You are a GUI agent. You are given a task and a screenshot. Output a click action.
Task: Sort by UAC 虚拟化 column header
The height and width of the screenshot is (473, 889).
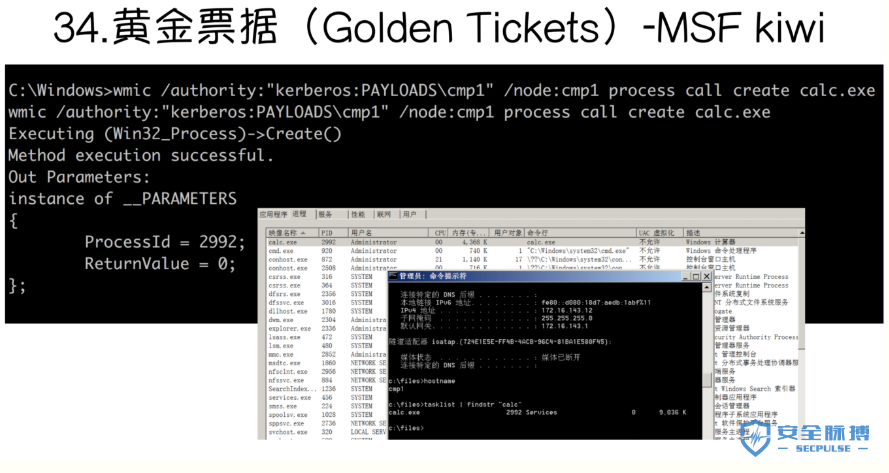click(x=659, y=233)
